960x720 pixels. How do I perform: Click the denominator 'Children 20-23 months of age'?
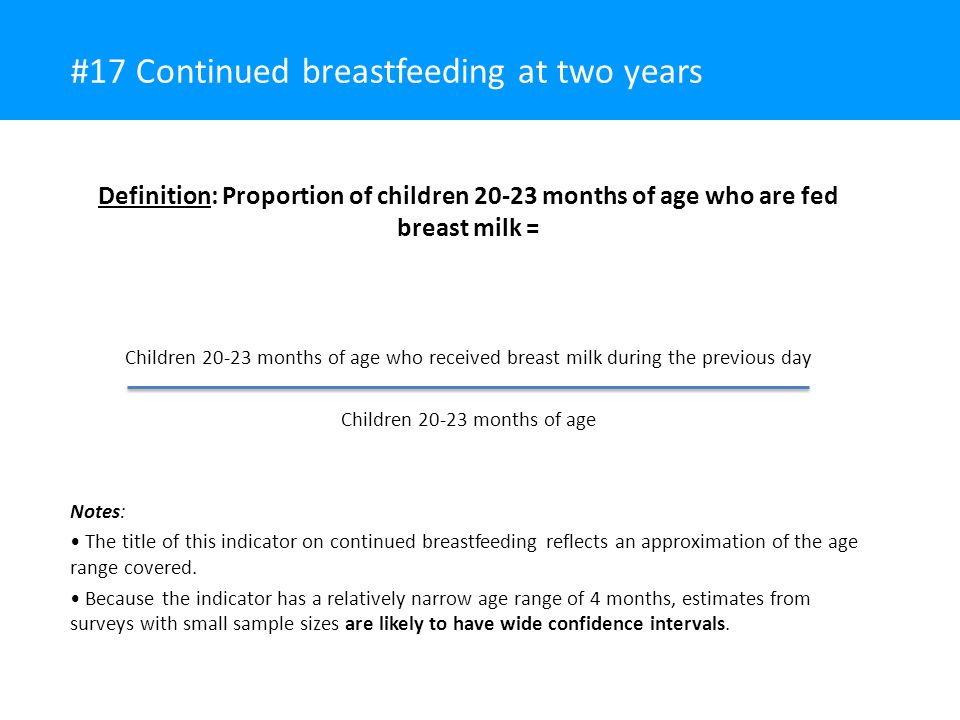point(468,420)
